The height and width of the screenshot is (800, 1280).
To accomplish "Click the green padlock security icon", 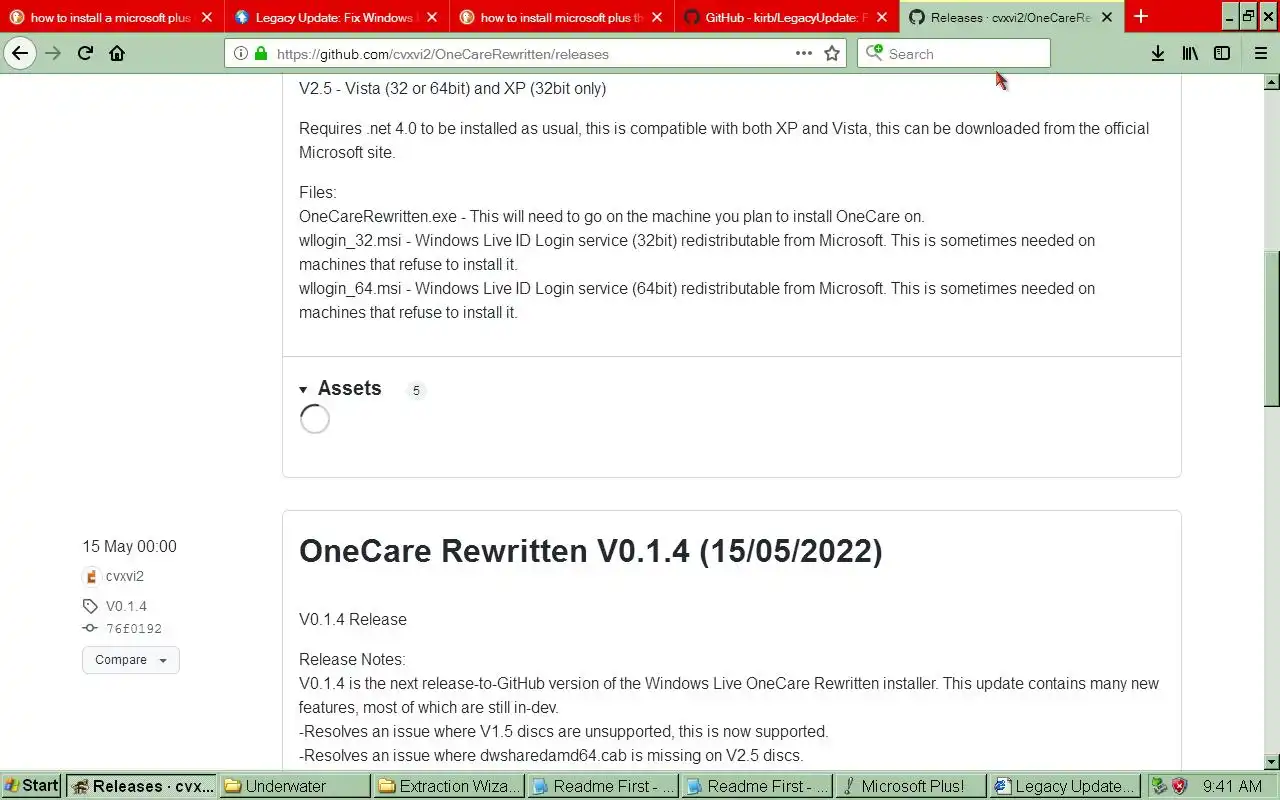I will [261, 54].
